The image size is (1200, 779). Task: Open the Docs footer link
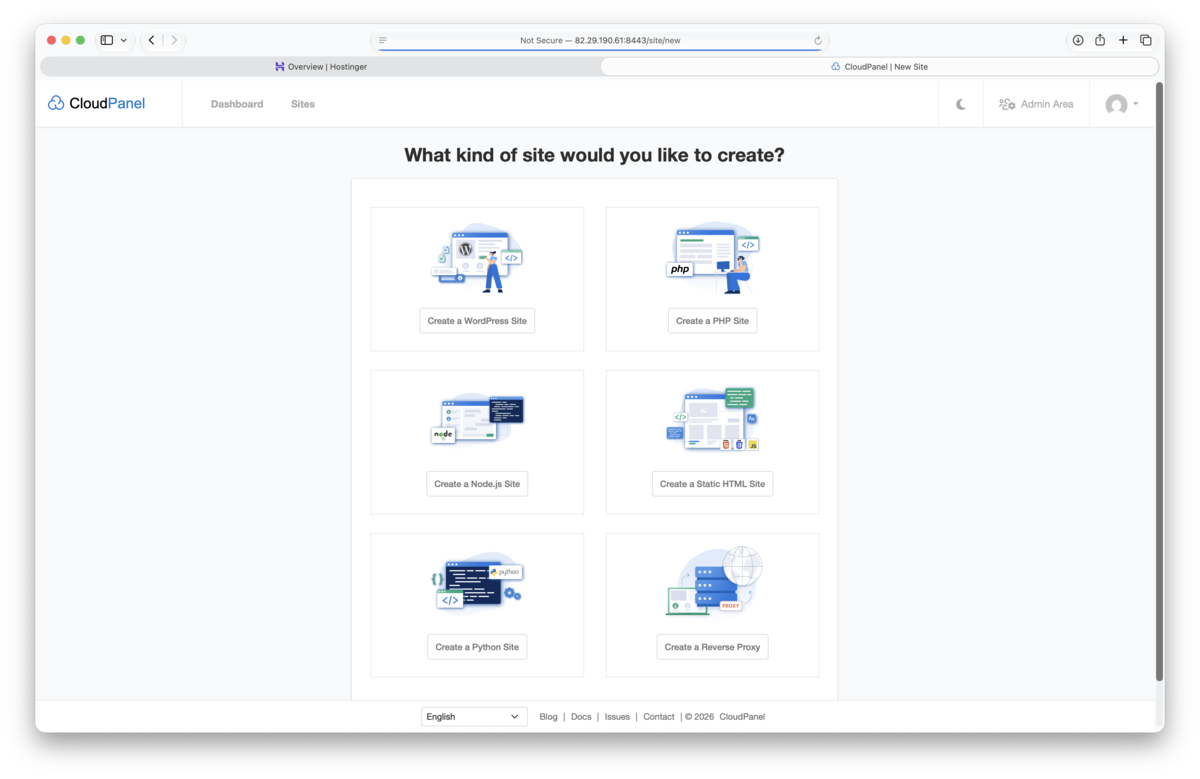point(581,717)
